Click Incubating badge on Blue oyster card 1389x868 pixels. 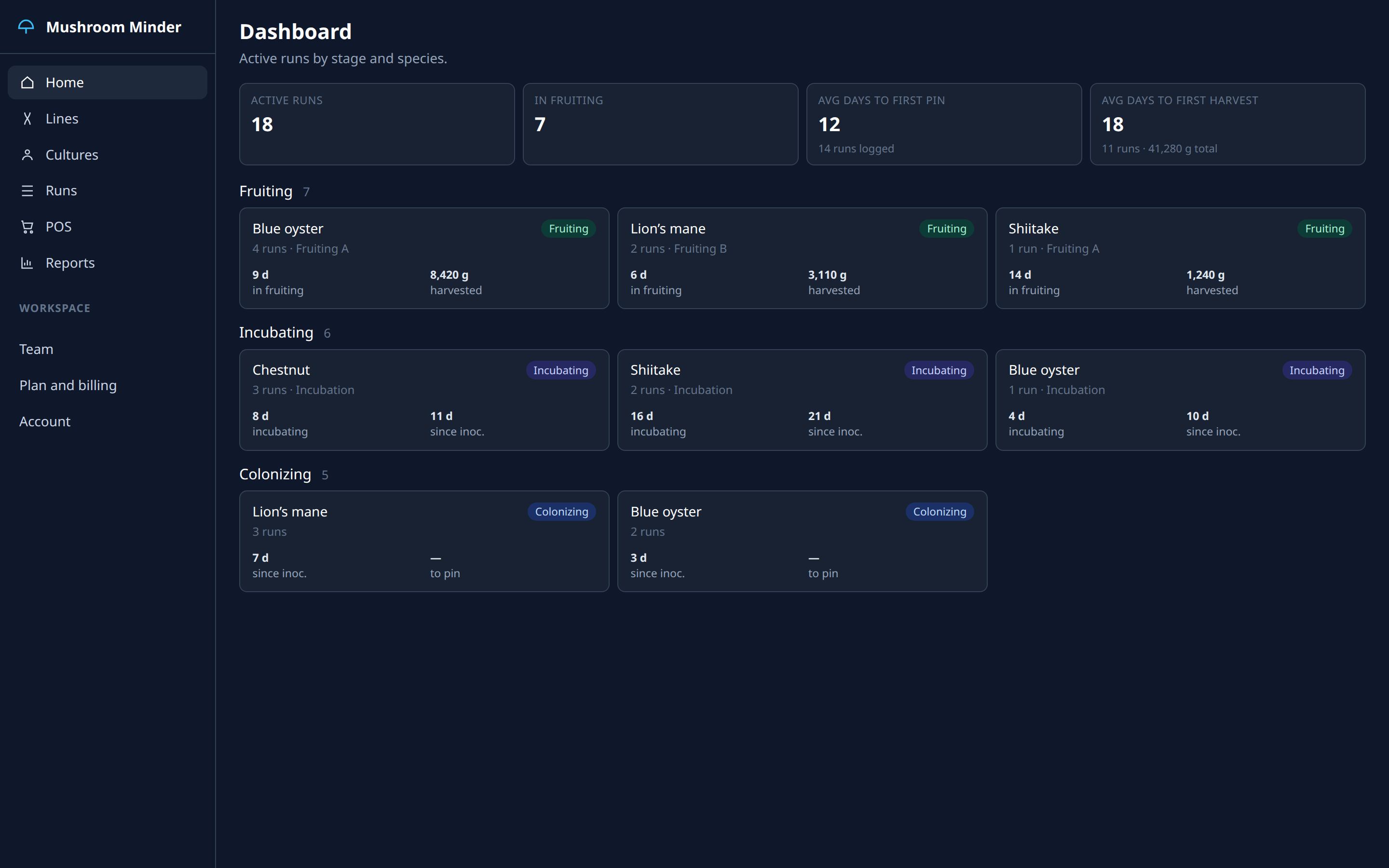[1317, 370]
